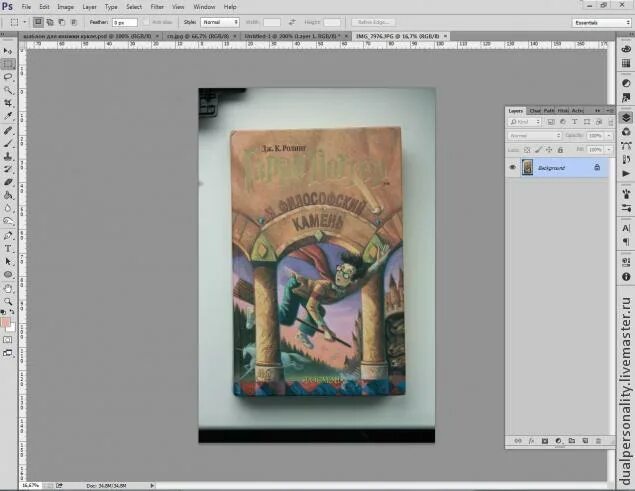This screenshot has width=635, height=491.
Task: Choose Intersect with selection mode
Action: (74, 22)
